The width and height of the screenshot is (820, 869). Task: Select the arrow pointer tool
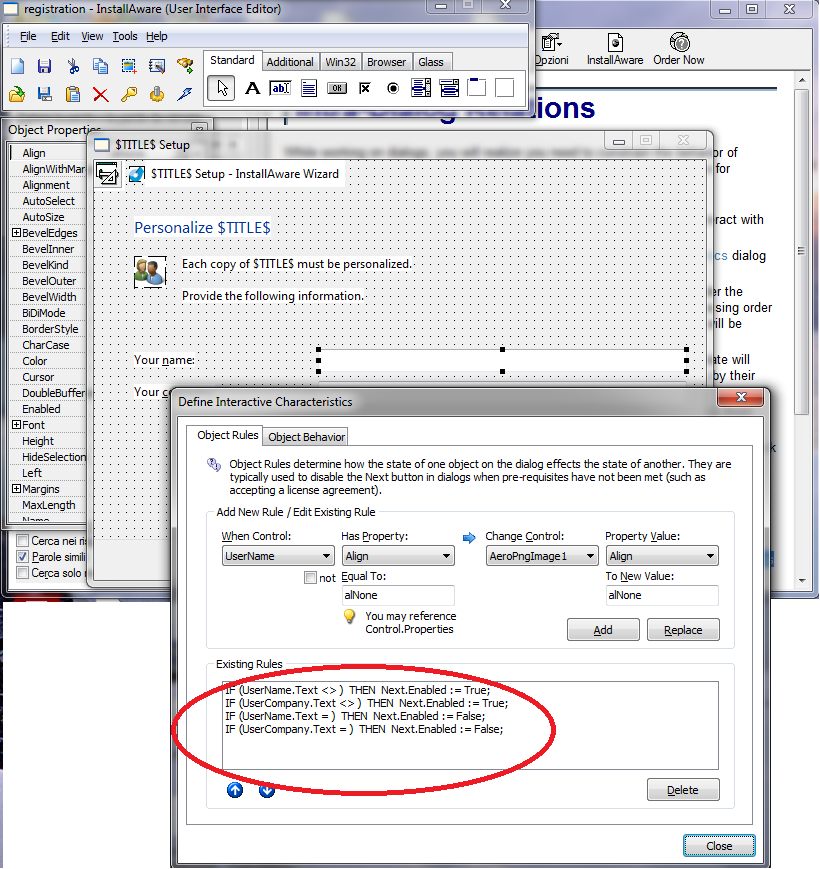click(x=221, y=88)
